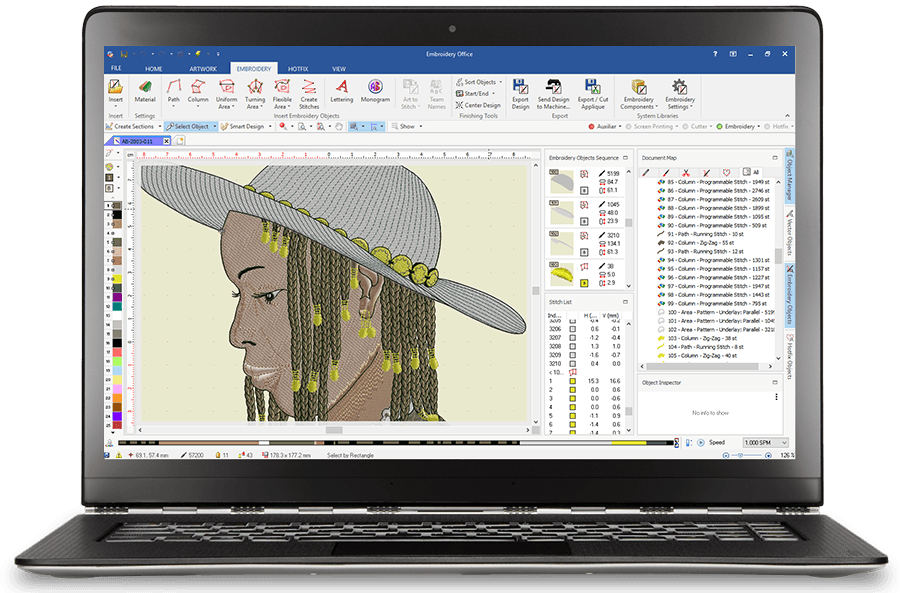Expand the Show dropdown

click(x=421, y=126)
